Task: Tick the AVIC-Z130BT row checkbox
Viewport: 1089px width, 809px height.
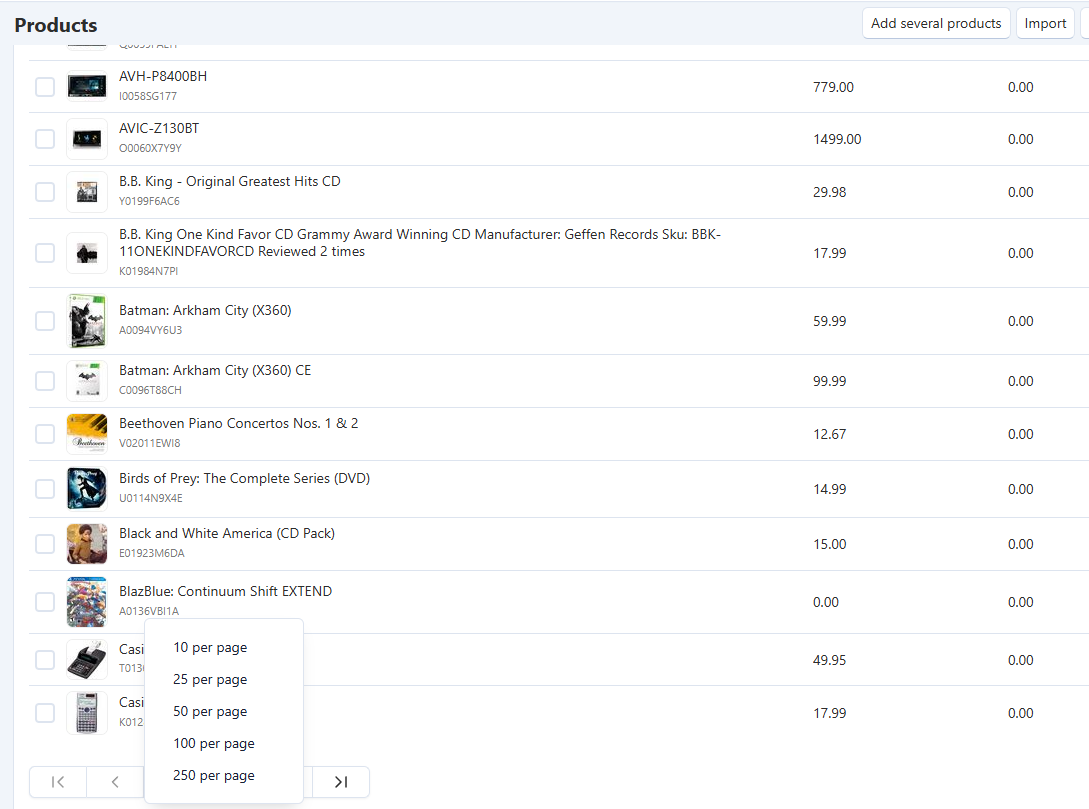Action: 45,139
